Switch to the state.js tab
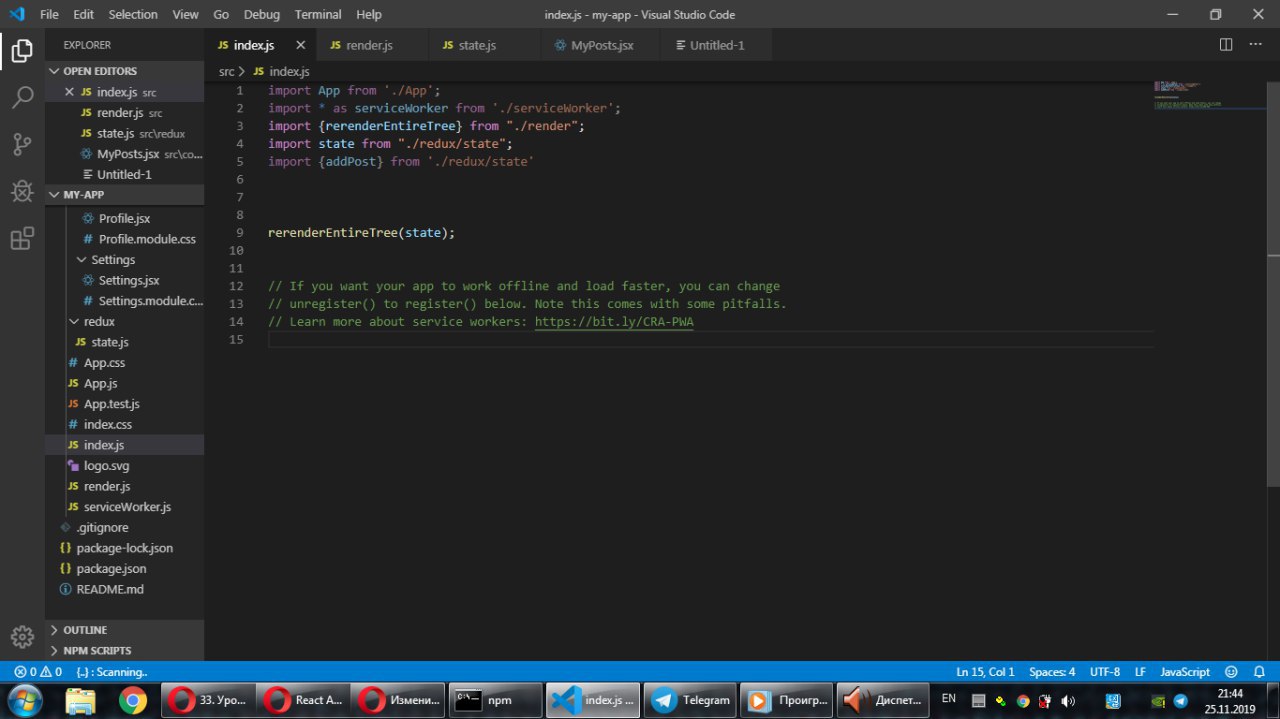1280x719 pixels. click(477, 45)
